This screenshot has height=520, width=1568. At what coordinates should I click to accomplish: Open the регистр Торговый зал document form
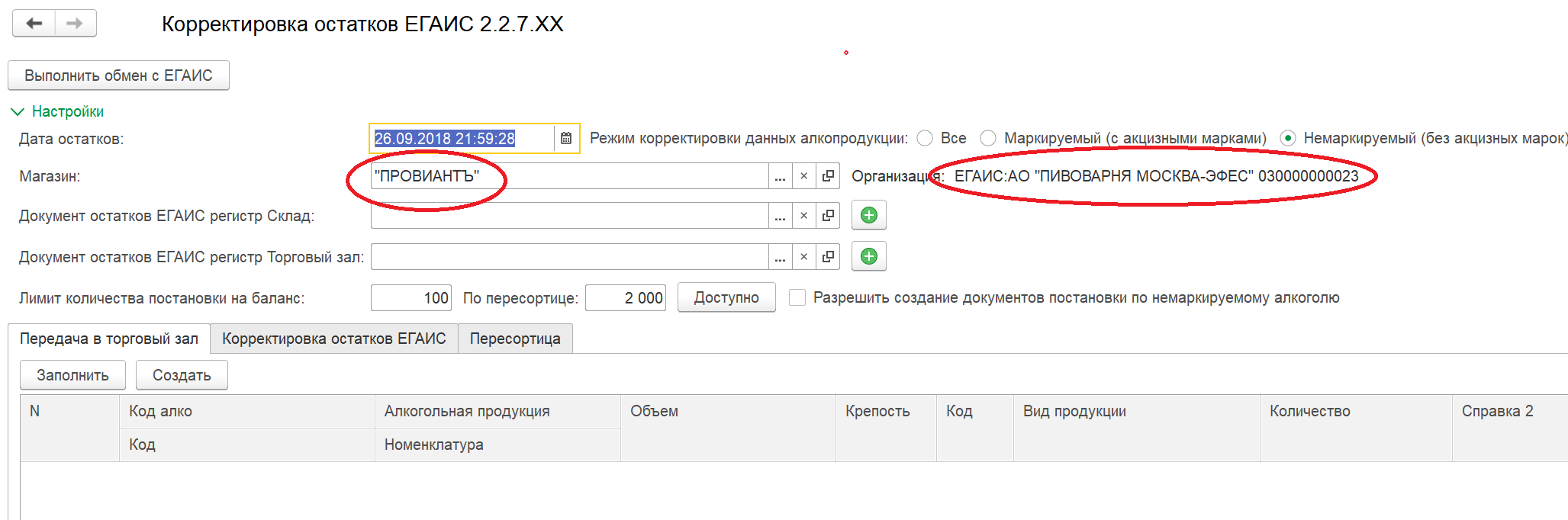(828, 257)
